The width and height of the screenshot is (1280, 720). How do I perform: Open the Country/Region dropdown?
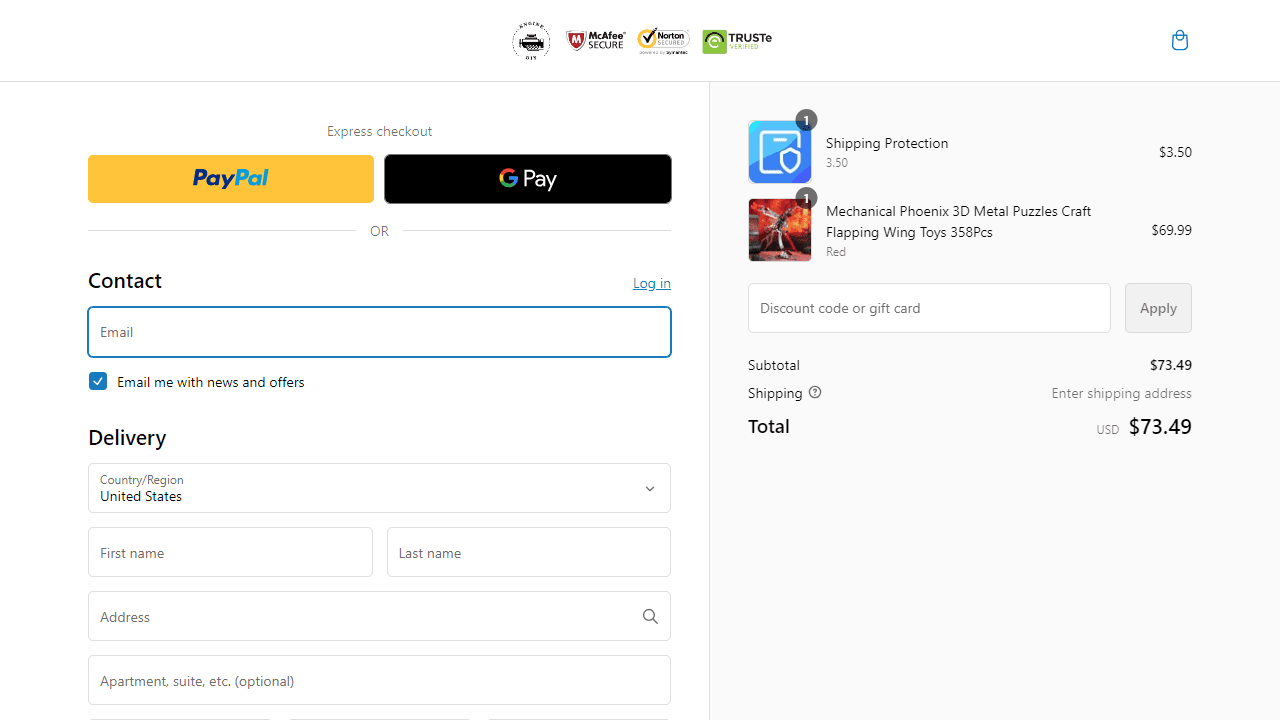[x=379, y=488]
